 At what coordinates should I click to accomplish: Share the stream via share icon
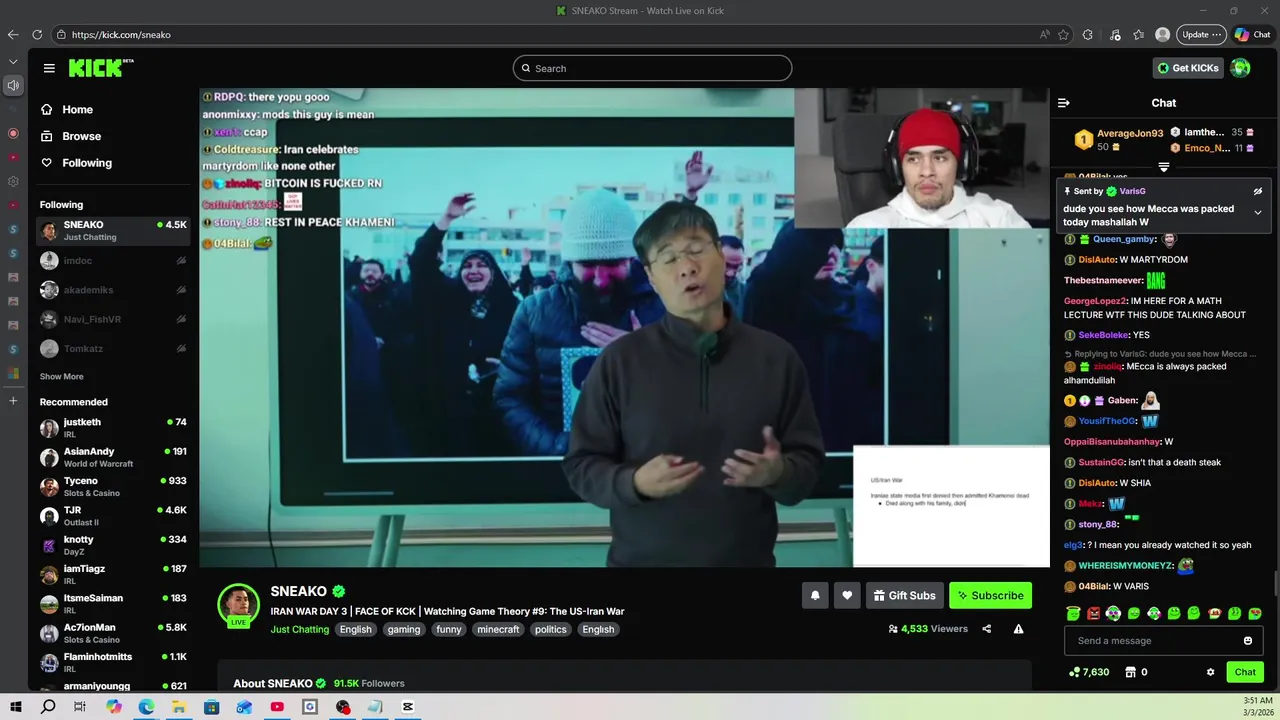click(x=987, y=629)
